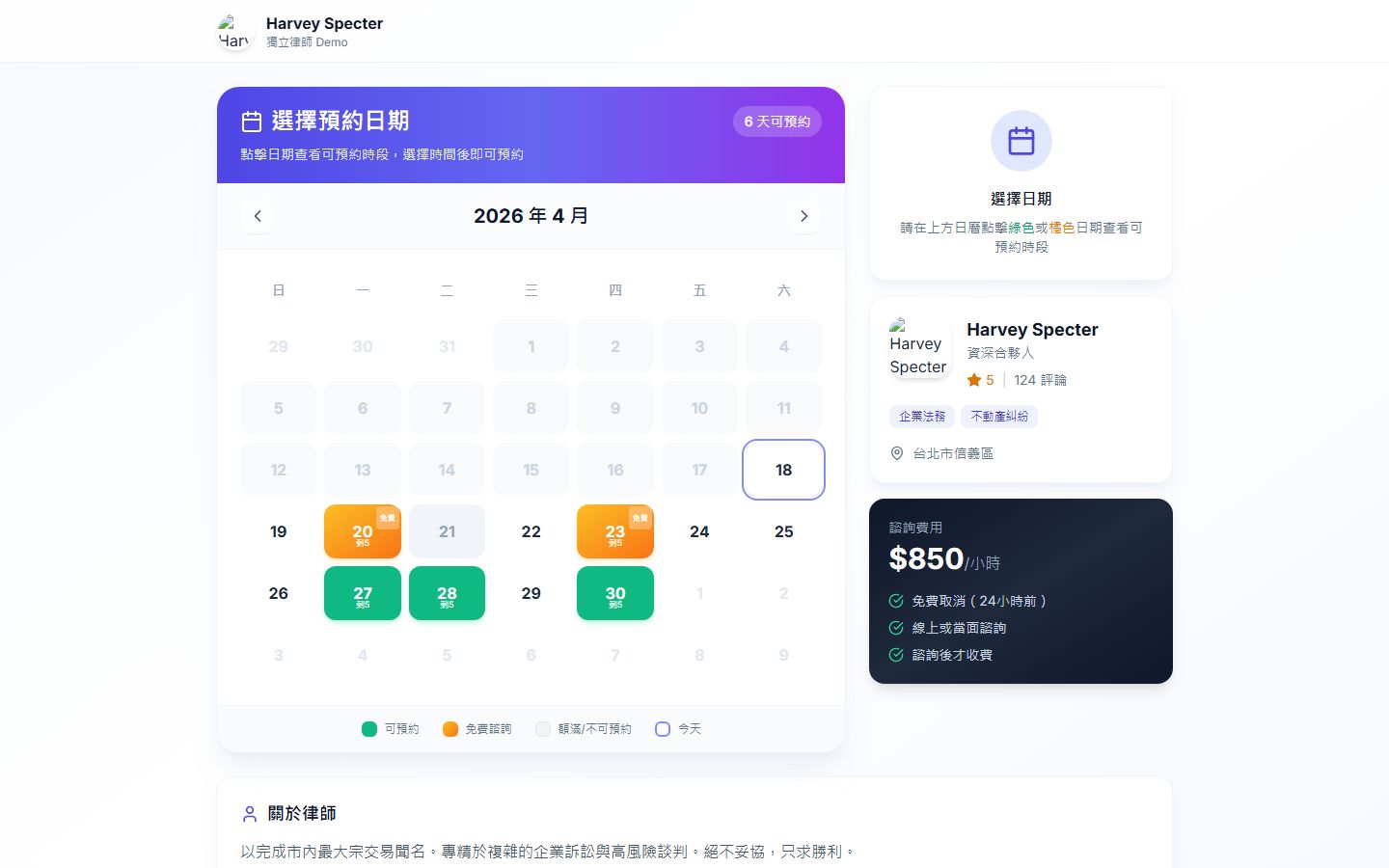The width and height of the screenshot is (1389, 868).
Task: Click the disabled date 10
Action: tap(699, 408)
